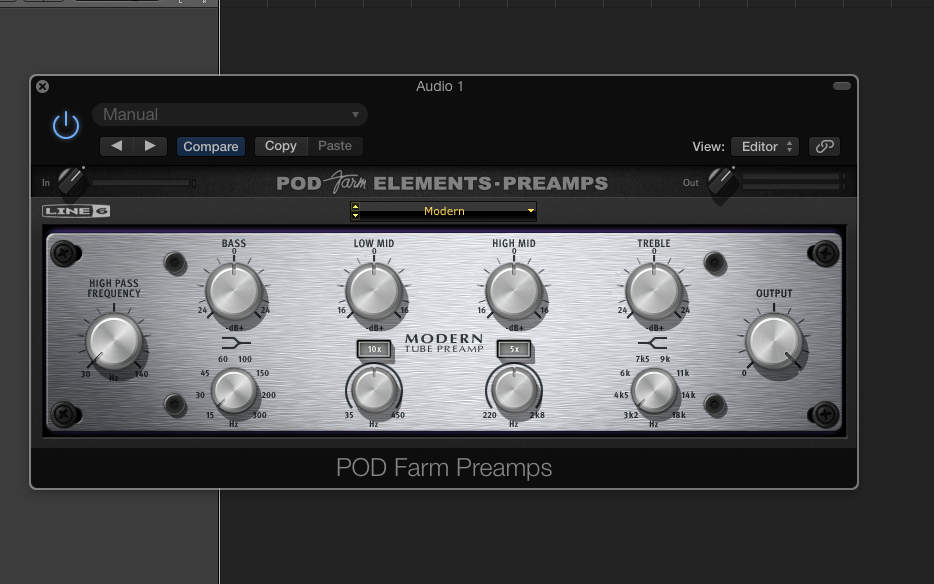Click the Copy button
This screenshot has height=584, width=934.
point(281,146)
